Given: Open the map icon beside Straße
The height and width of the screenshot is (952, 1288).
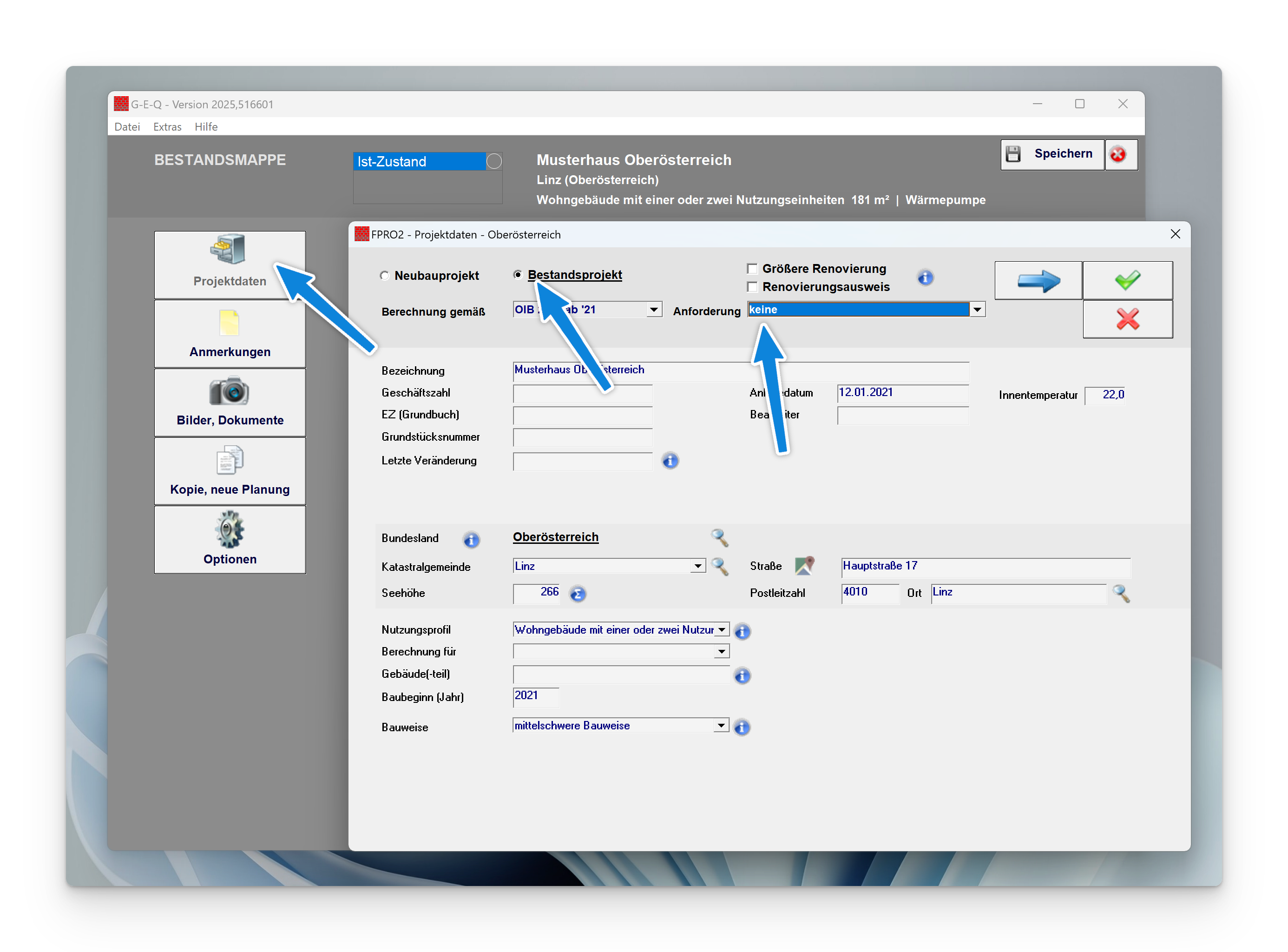Looking at the screenshot, I should pyautogui.click(x=804, y=566).
